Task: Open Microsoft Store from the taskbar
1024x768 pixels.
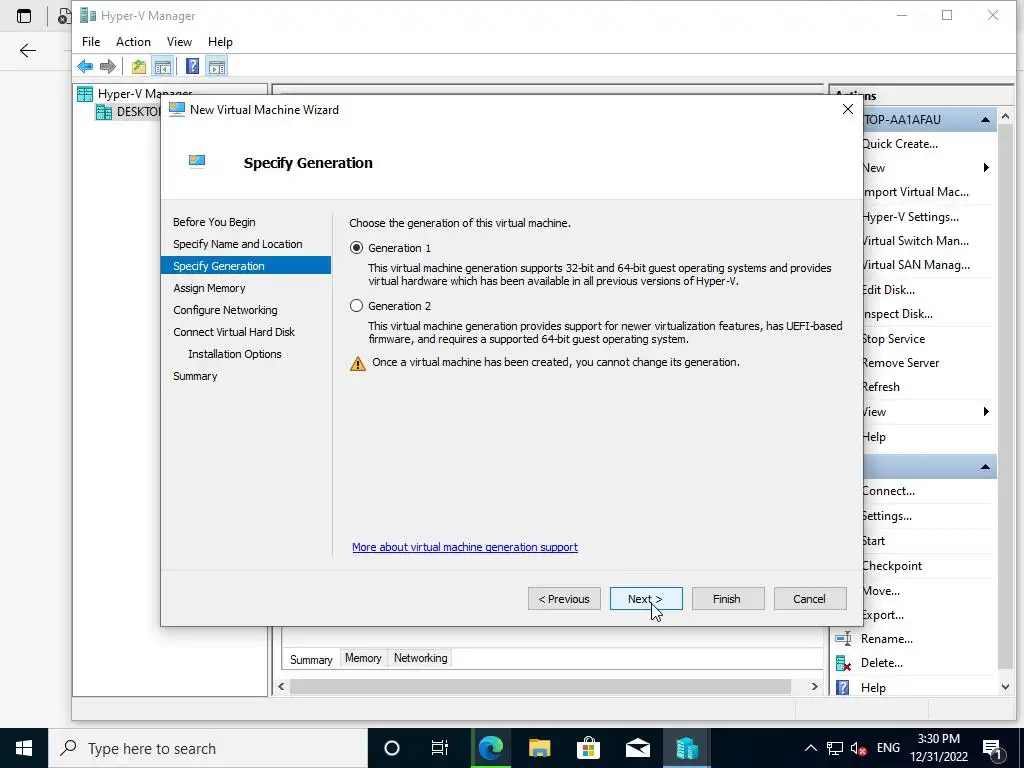Action: (588, 748)
